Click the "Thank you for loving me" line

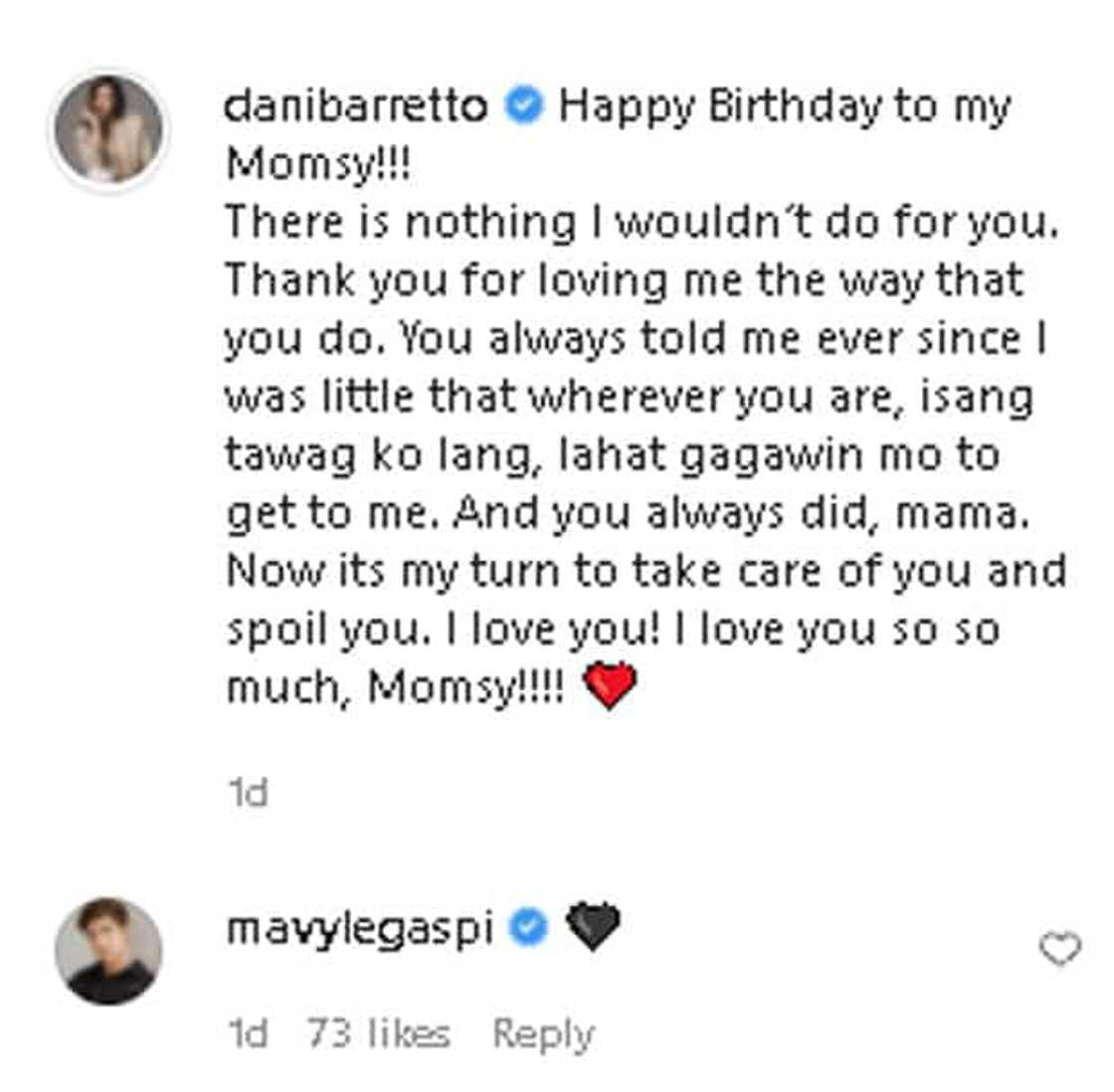(624, 280)
